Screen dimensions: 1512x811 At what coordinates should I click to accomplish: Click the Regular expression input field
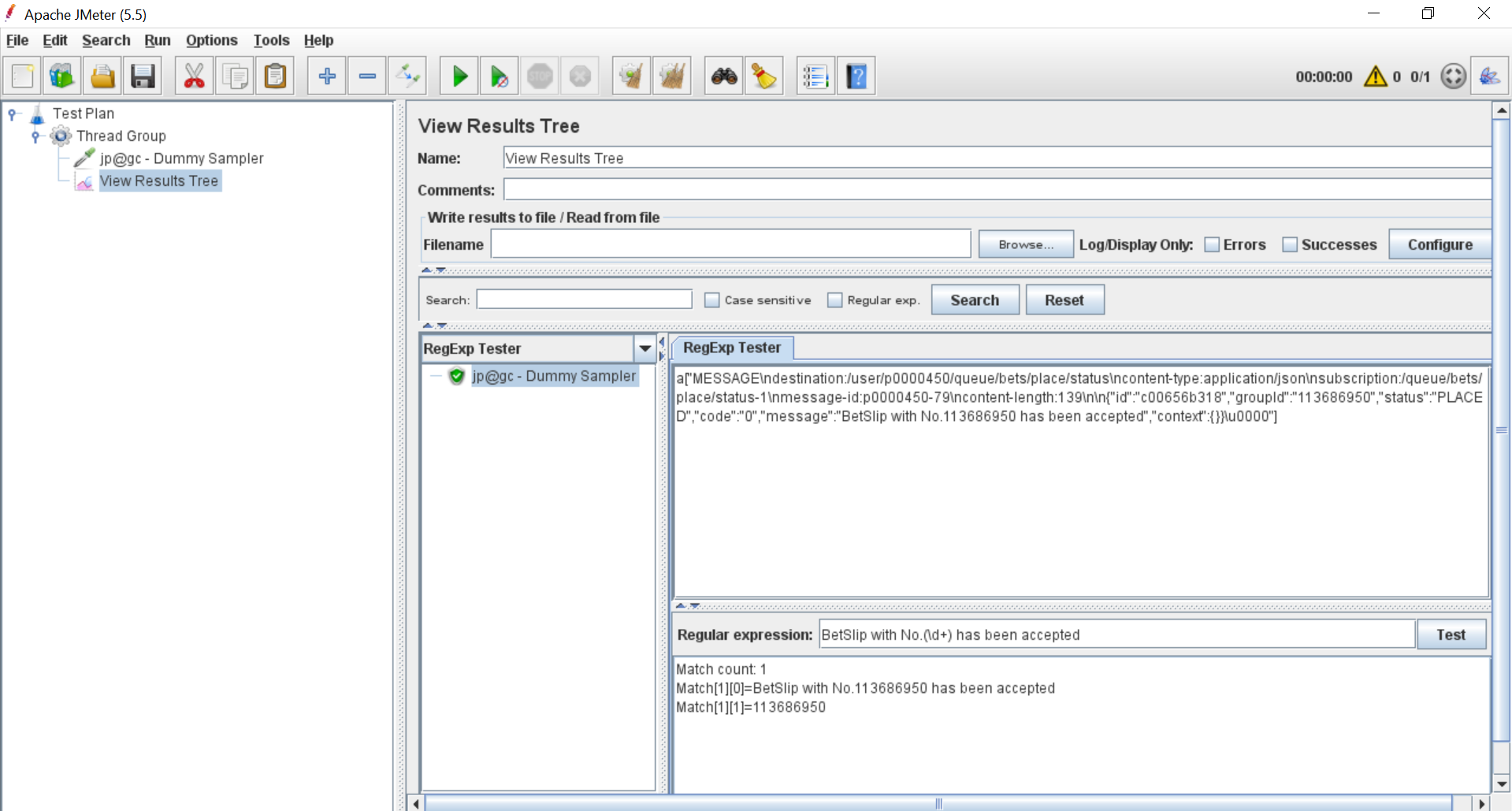pyautogui.click(x=1116, y=634)
